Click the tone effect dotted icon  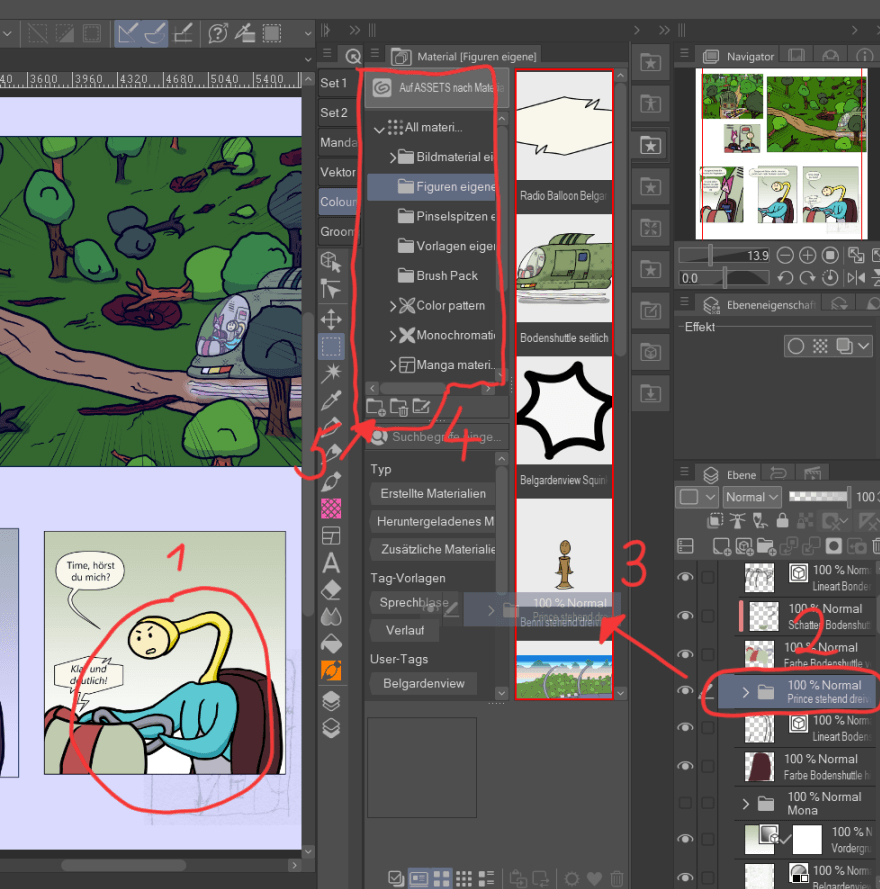pos(820,346)
